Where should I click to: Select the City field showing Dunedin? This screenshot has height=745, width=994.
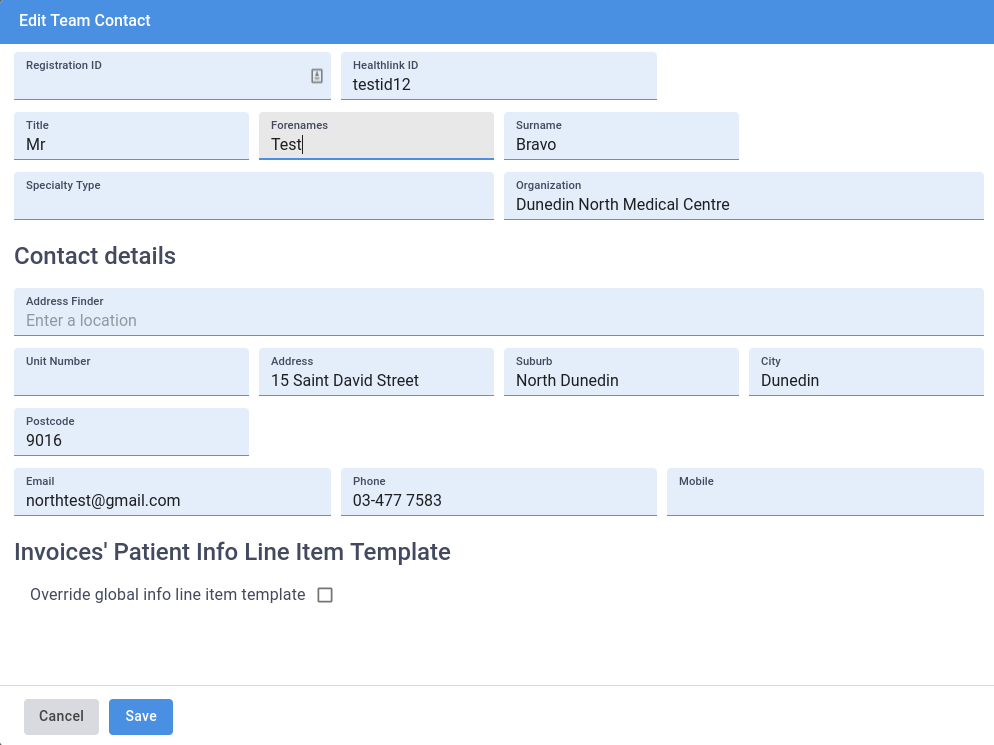point(866,380)
